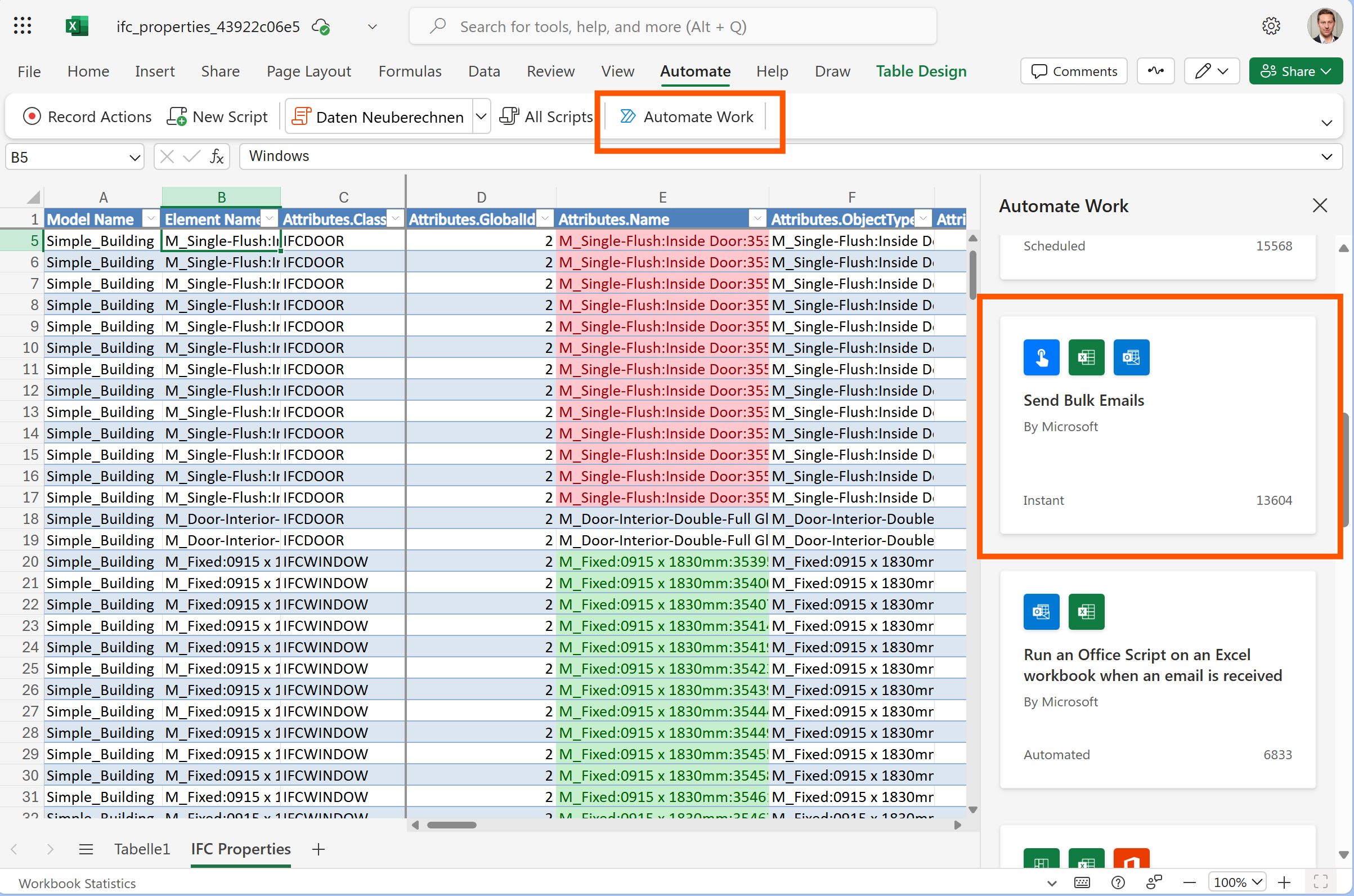
Task: Open the catch up activity icon
Action: [x=1155, y=71]
